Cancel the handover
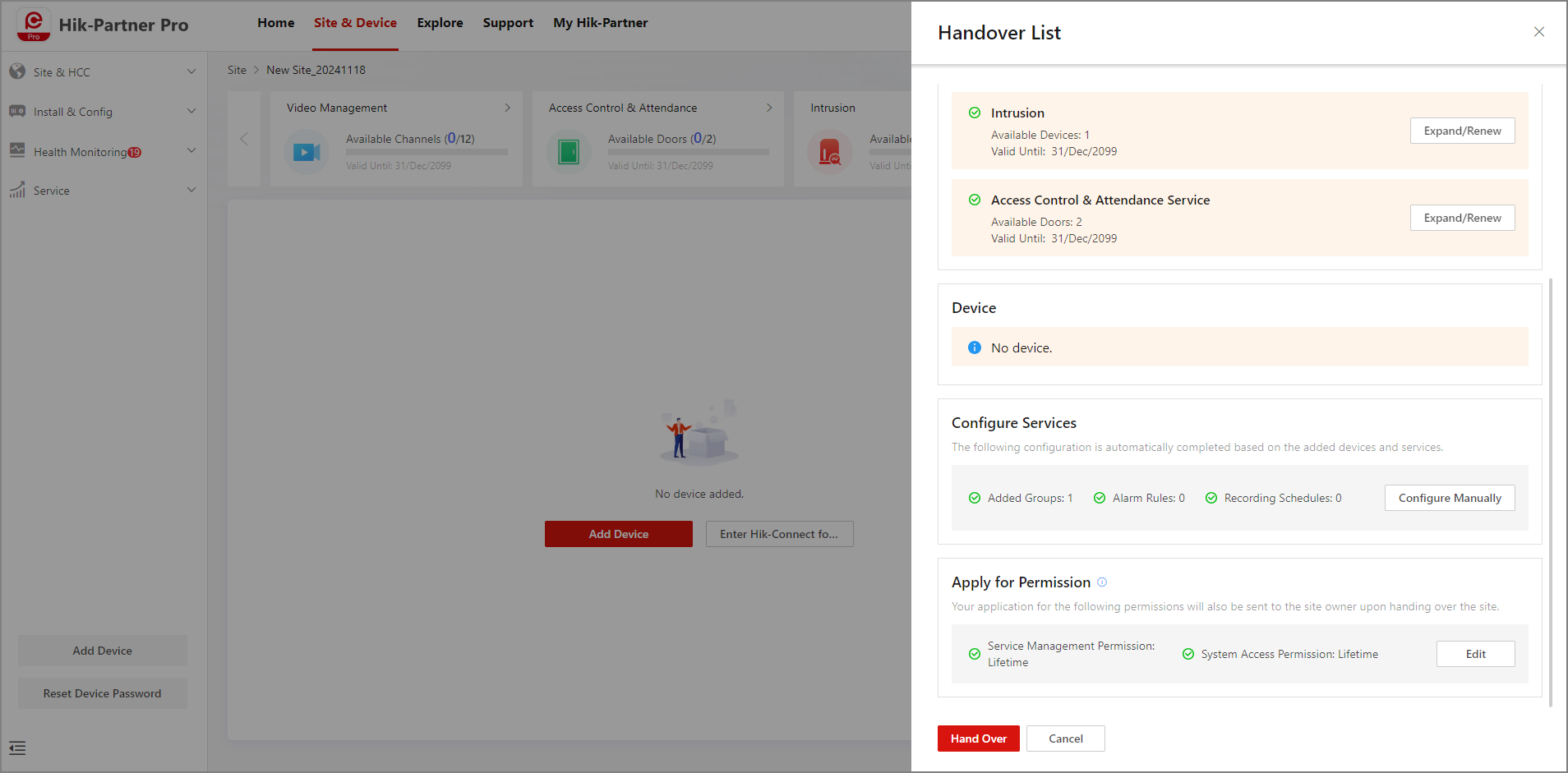The height and width of the screenshot is (773, 1568). (1066, 738)
